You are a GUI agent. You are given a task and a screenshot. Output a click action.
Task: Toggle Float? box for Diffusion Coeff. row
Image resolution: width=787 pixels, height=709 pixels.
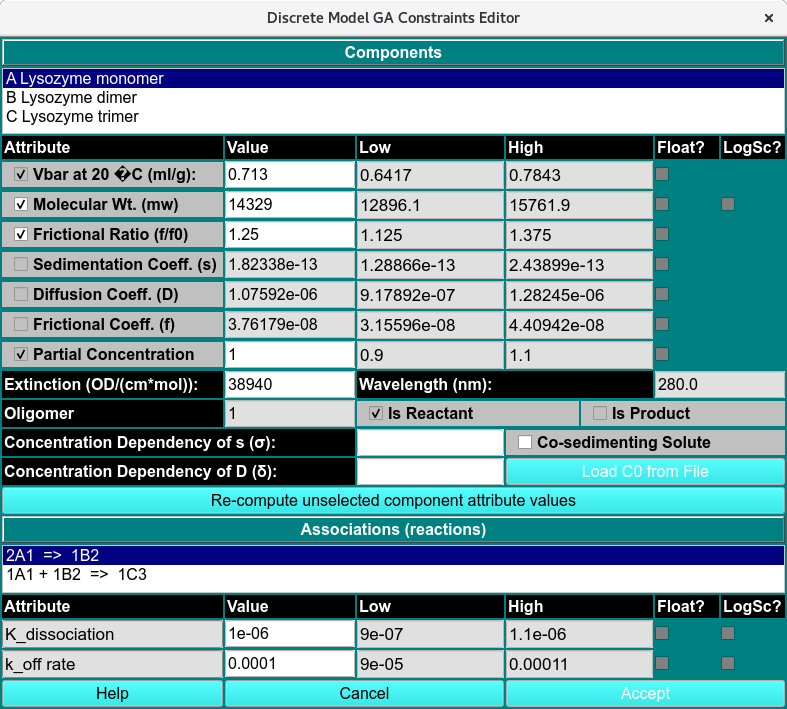(x=662, y=294)
